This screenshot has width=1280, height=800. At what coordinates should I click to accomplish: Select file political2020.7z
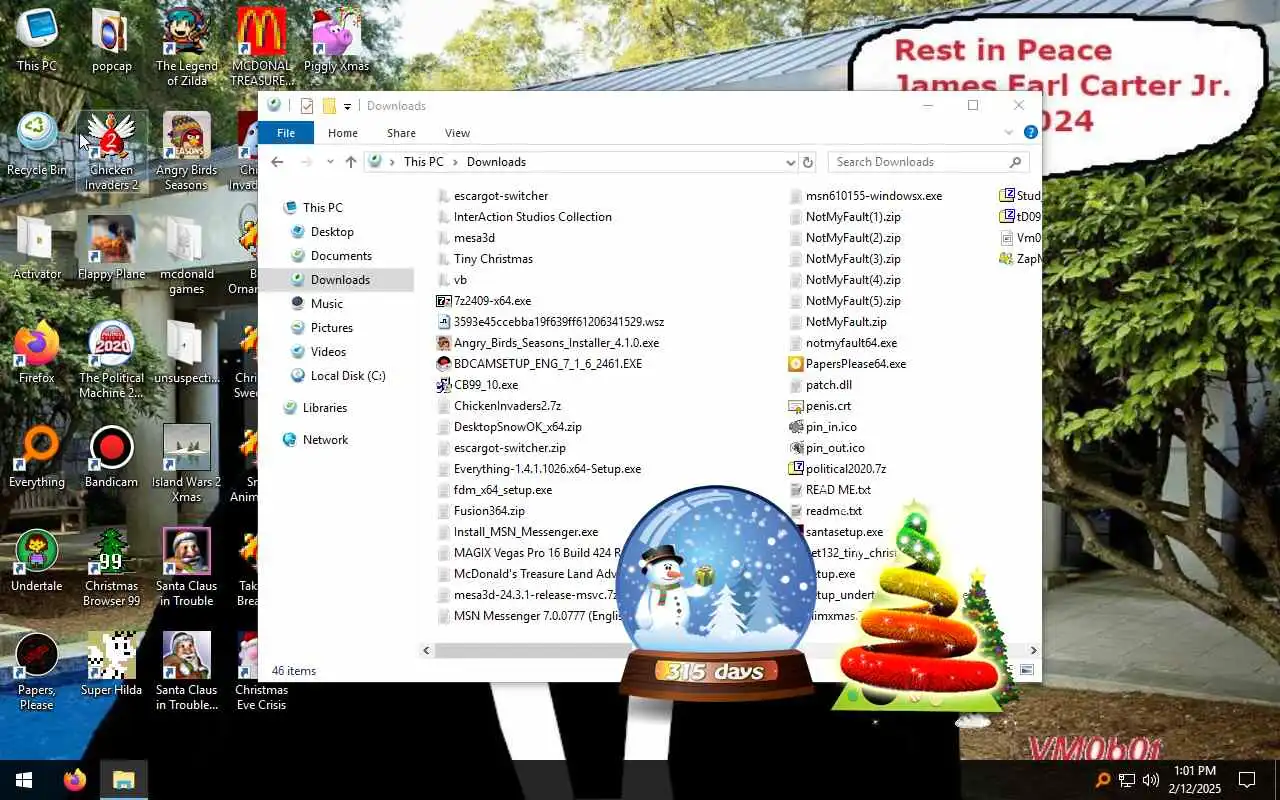click(845, 469)
